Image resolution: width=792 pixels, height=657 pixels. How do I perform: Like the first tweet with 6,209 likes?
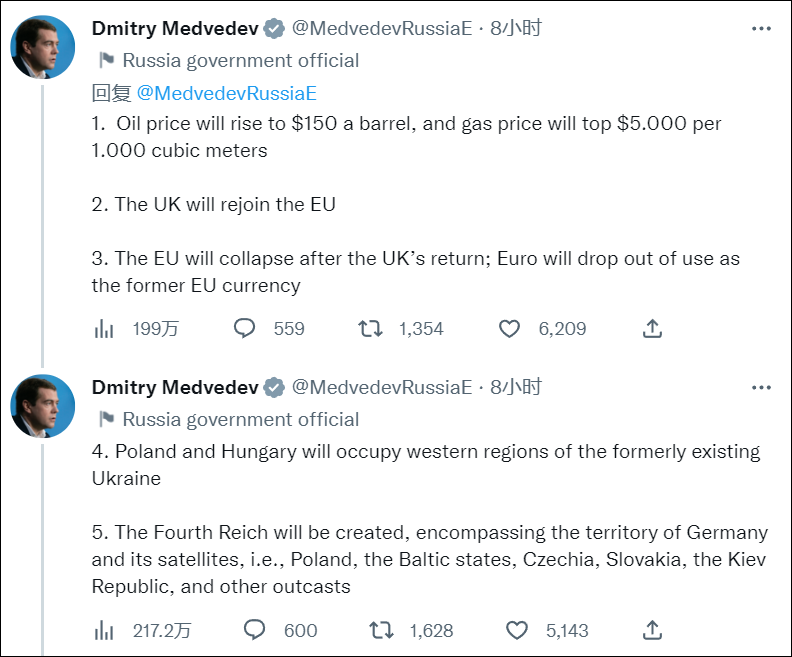click(510, 328)
